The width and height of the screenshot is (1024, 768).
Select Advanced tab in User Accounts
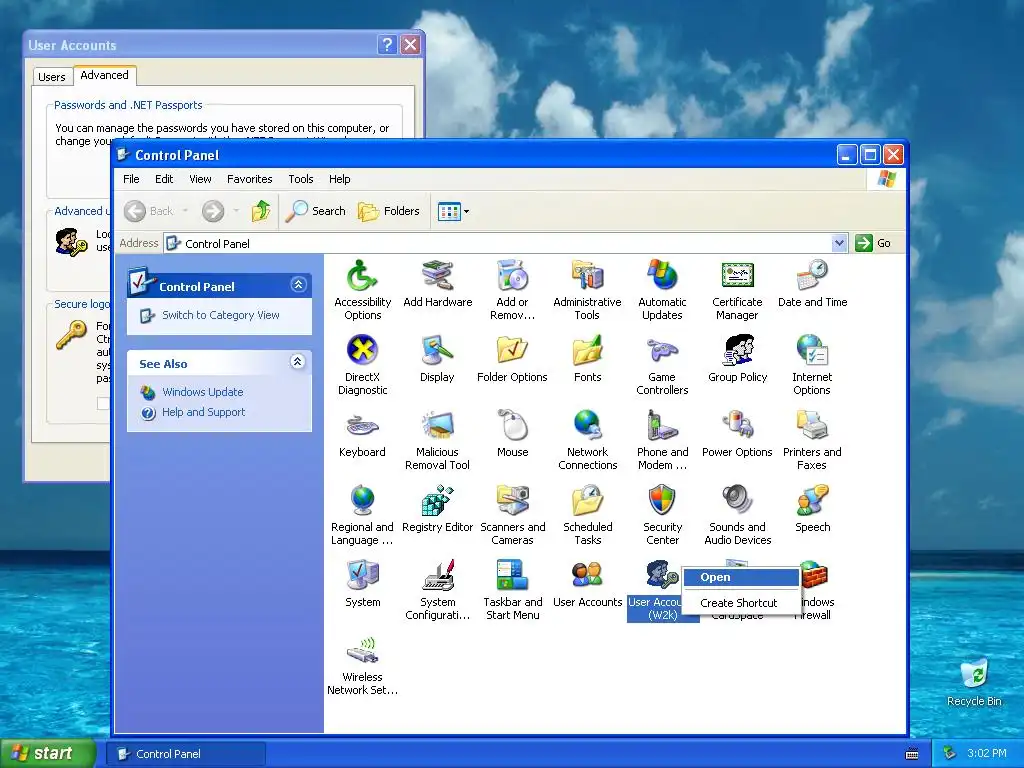click(104, 75)
